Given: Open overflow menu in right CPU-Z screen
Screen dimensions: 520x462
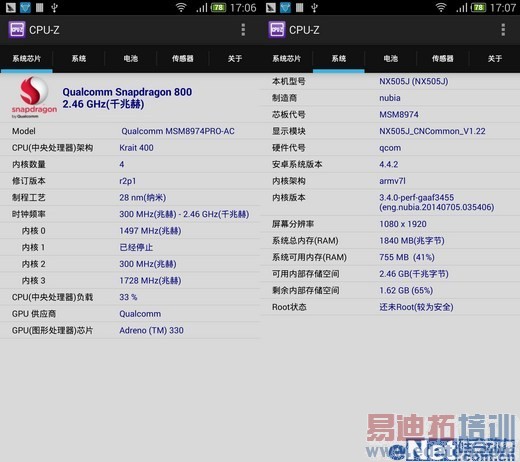Looking at the screenshot, I should pyautogui.click(x=503, y=30).
